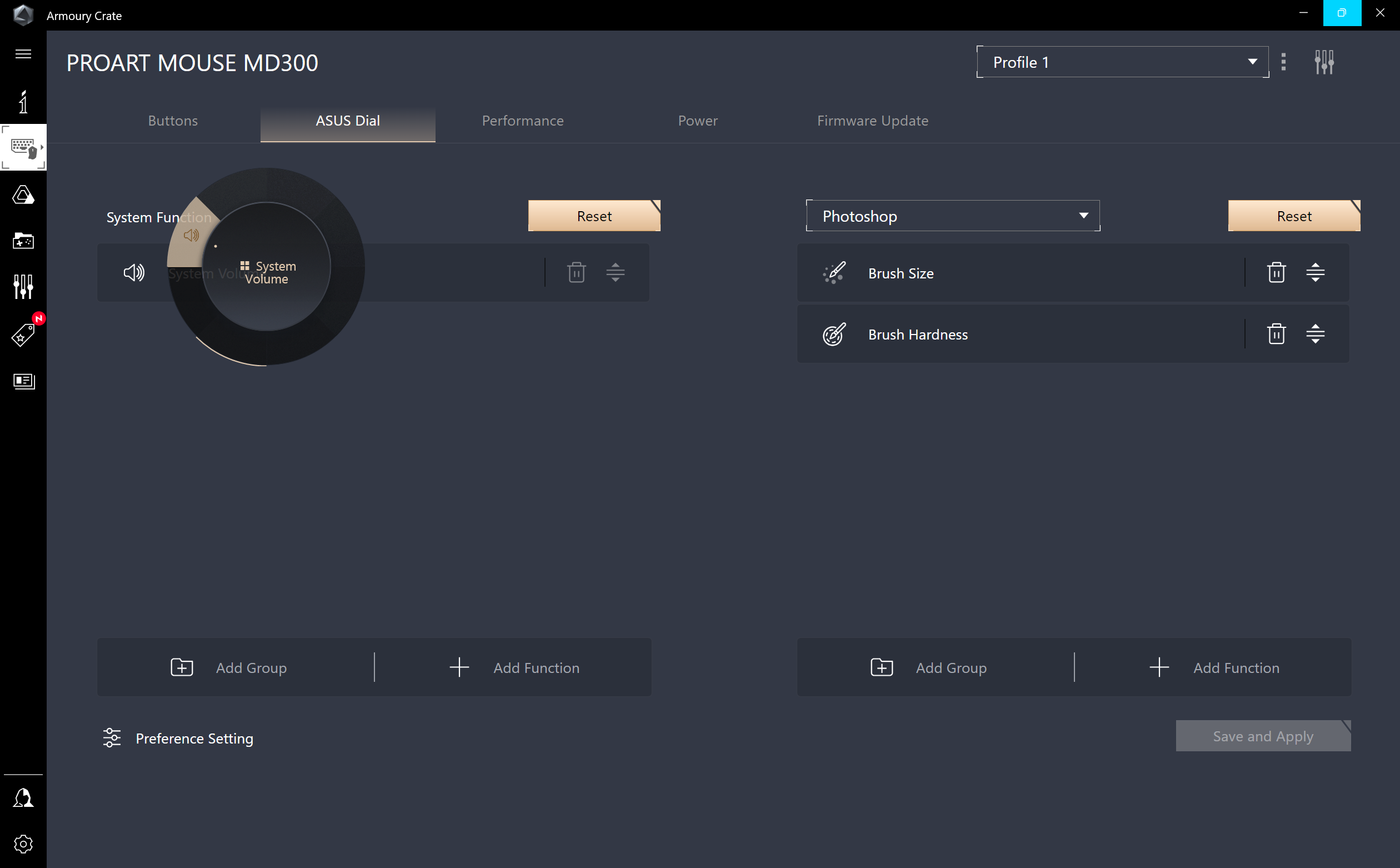Expand the Profile 1 dropdown
The width and height of the screenshot is (1400, 868).
(1122, 62)
